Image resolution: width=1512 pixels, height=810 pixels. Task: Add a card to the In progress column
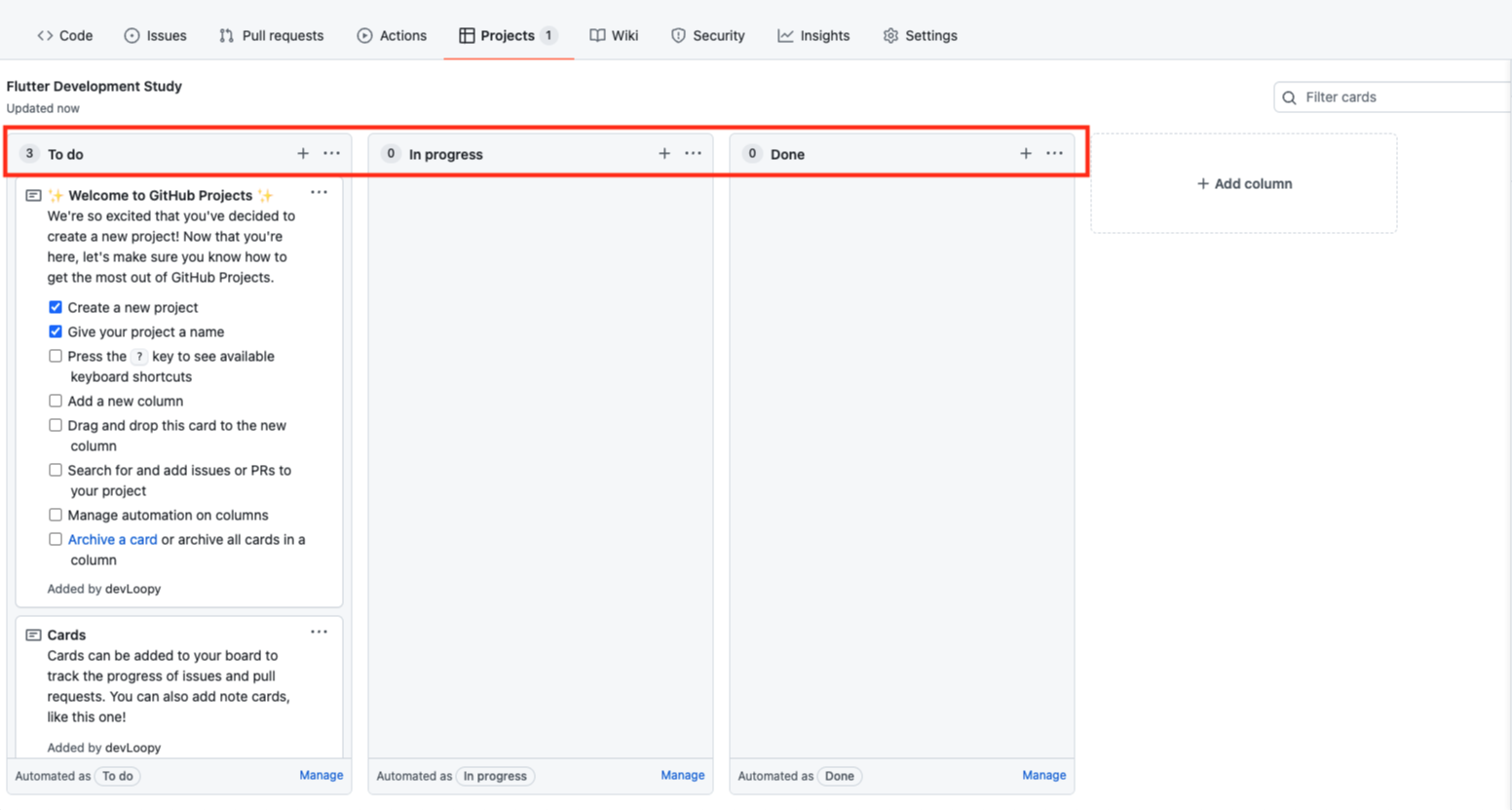coord(664,153)
